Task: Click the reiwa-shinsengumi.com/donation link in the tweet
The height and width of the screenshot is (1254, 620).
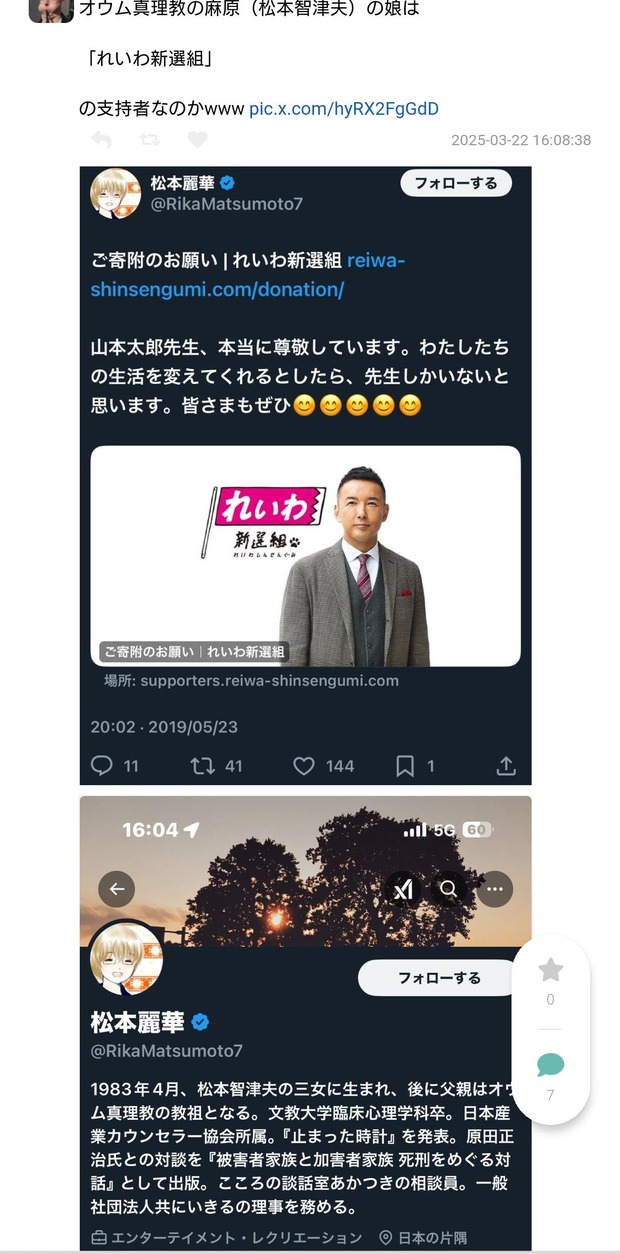Action: click(248, 275)
